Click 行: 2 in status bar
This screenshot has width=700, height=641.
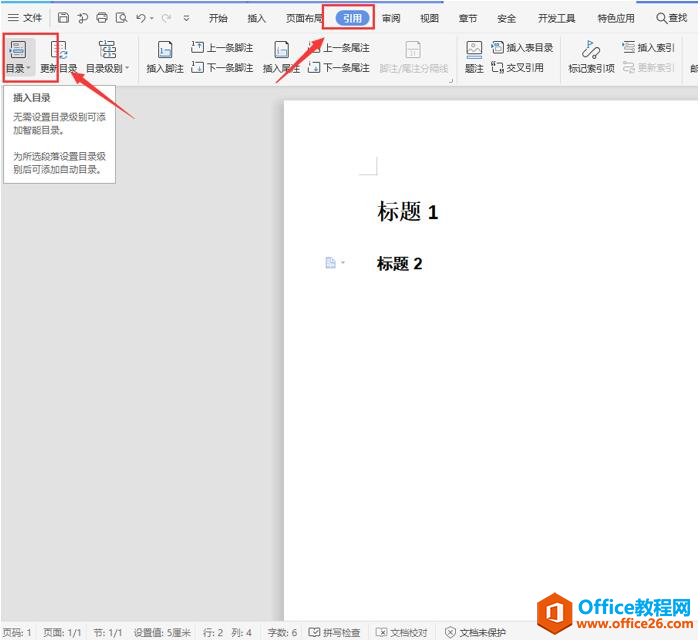pos(213,633)
